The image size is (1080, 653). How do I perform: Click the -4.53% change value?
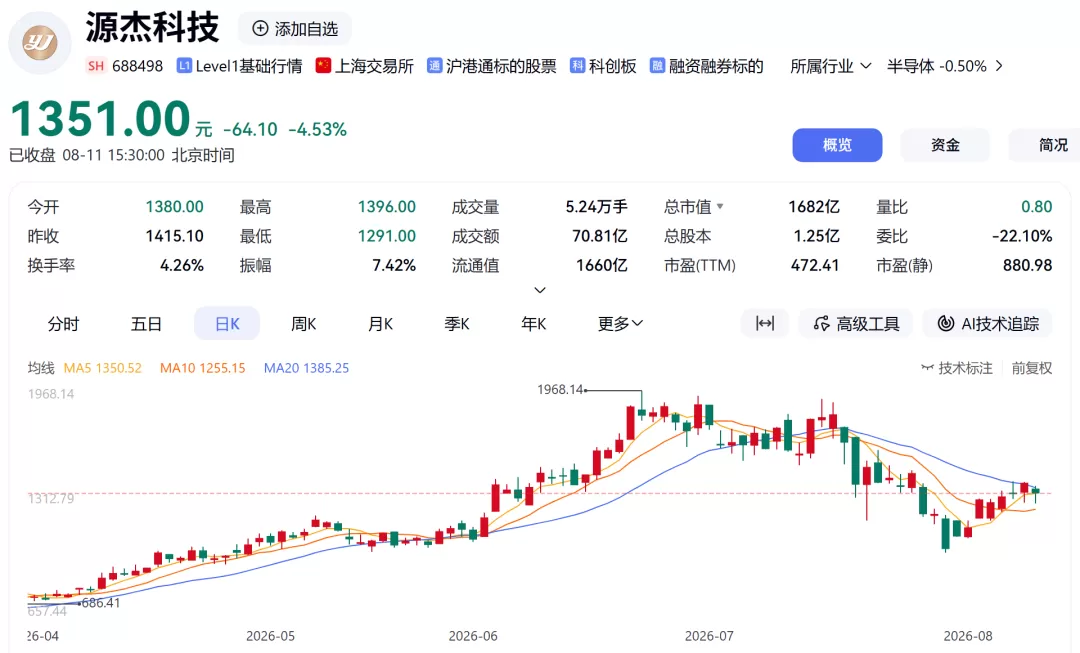(x=318, y=129)
